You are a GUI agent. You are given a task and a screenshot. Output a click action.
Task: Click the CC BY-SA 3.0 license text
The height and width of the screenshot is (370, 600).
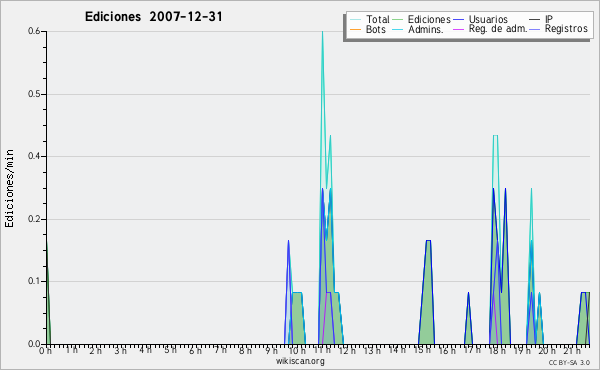pyautogui.click(x=569, y=362)
